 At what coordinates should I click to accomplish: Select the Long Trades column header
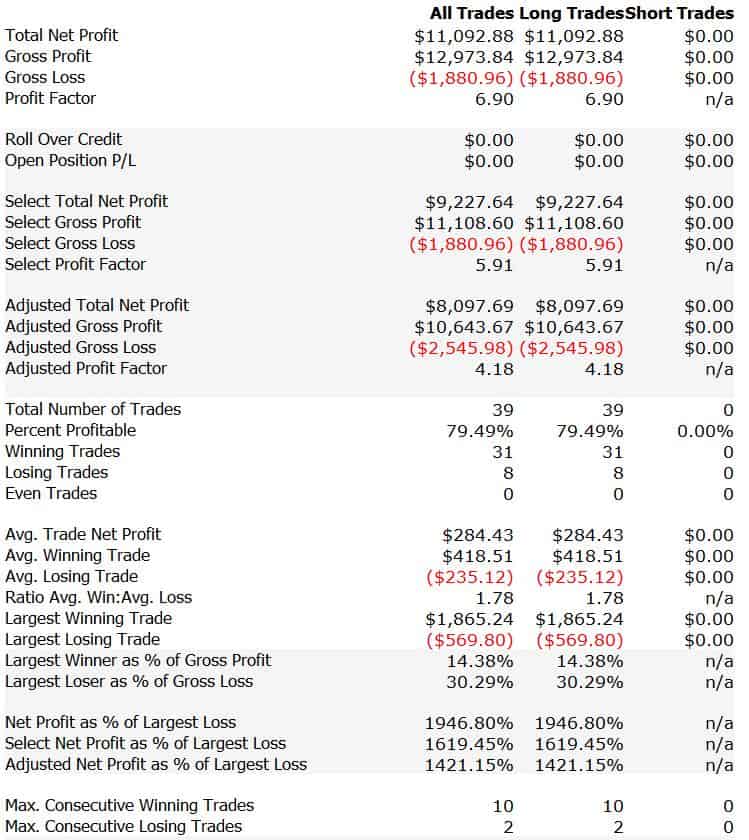571,13
